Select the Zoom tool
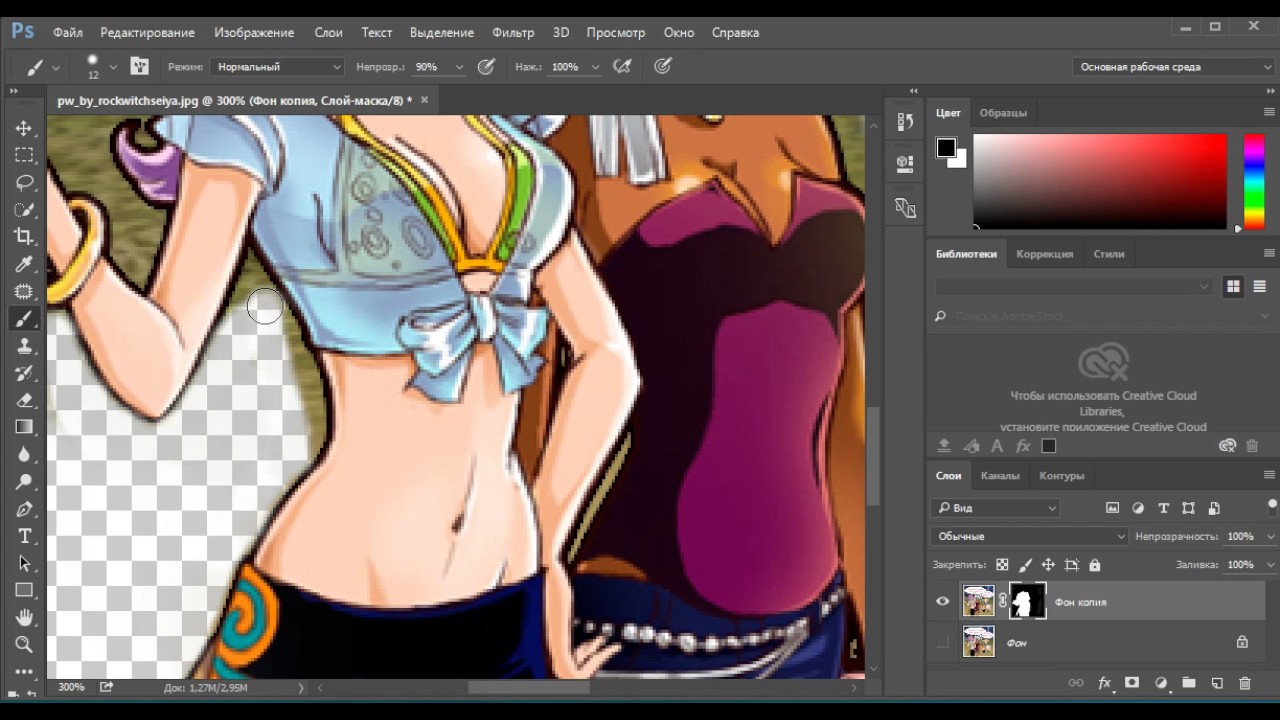This screenshot has width=1280, height=720. point(24,644)
